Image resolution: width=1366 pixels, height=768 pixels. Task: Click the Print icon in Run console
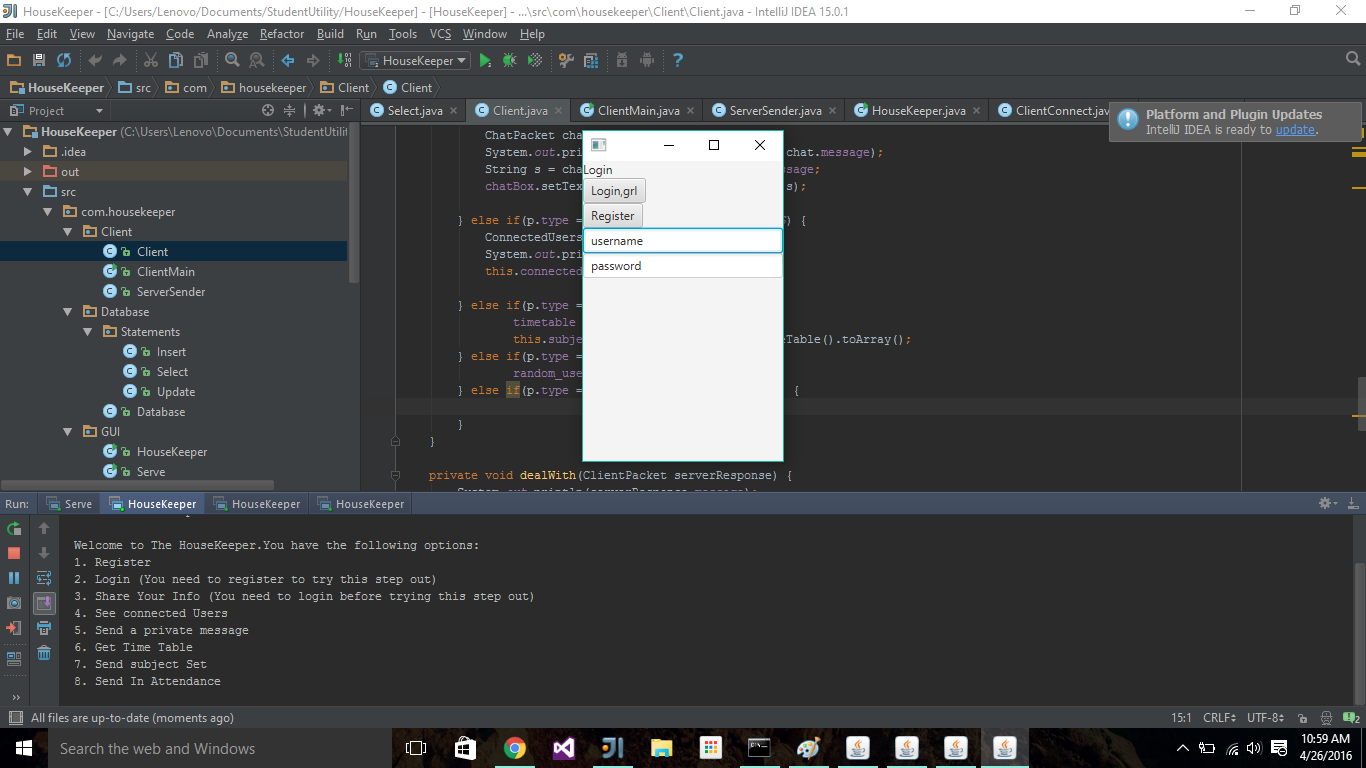[x=44, y=628]
